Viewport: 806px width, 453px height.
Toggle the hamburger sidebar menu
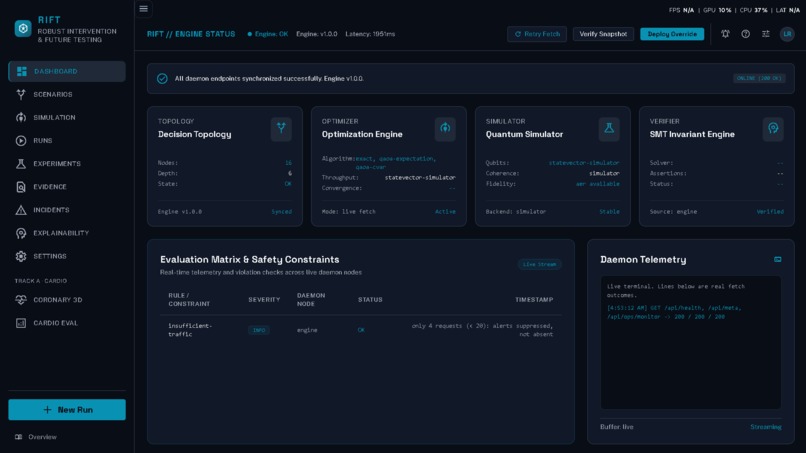(143, 9)
